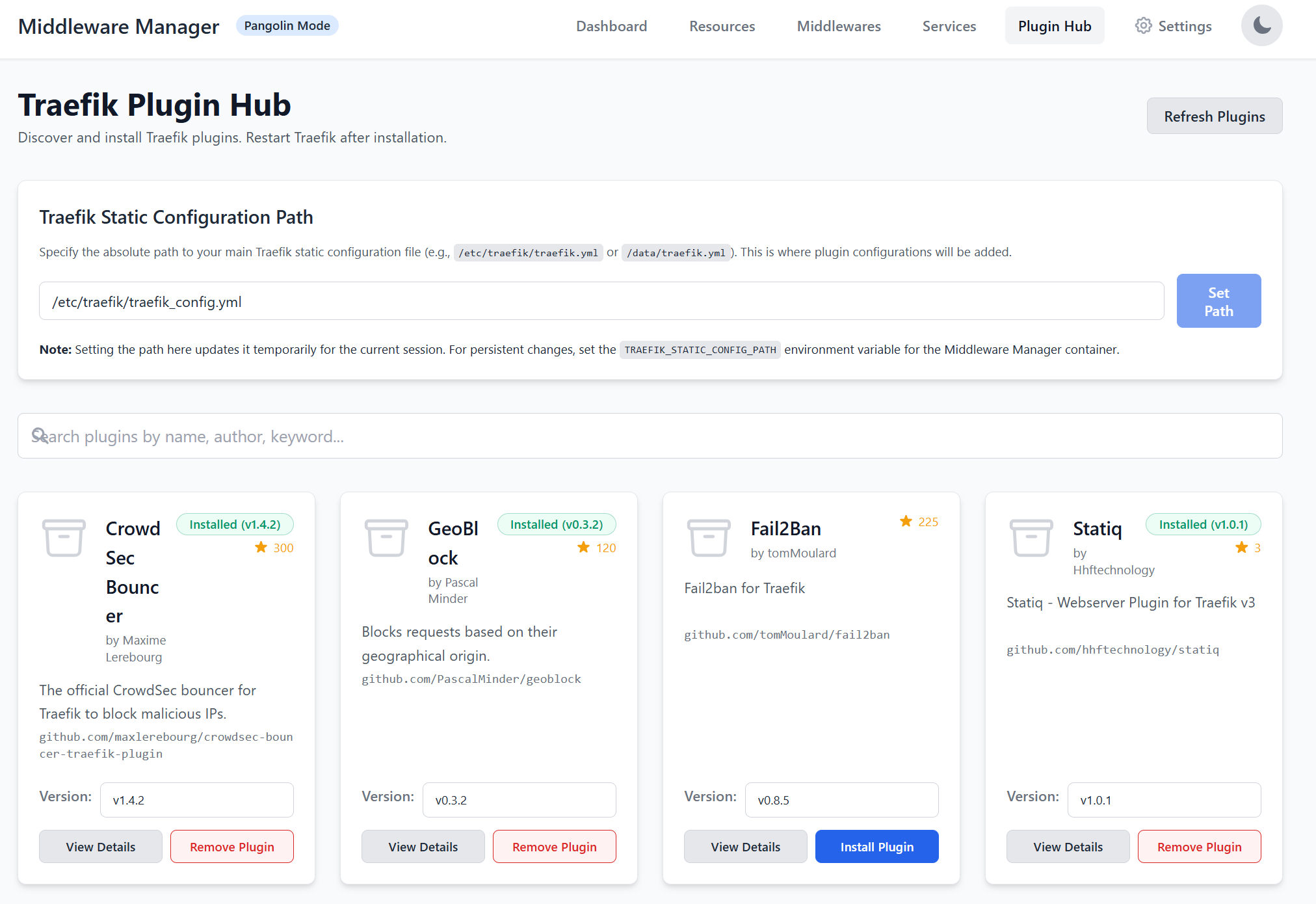Click /etc/traefik/traefik.yml example code
This screenshot has height=904, width=1316.
pos(528,253)
